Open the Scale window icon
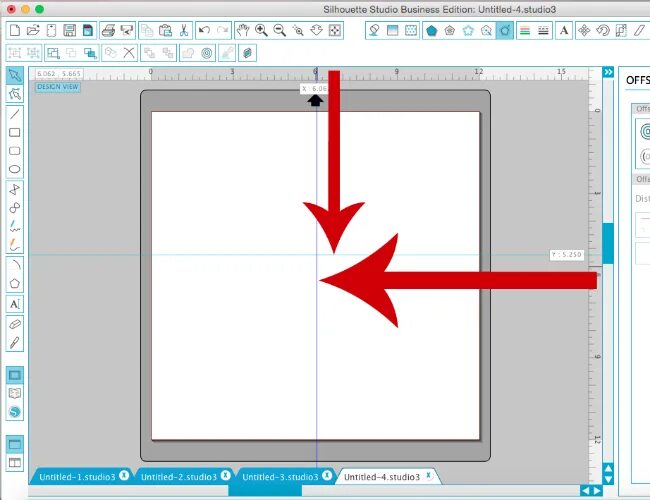 (x=621, y=30)
